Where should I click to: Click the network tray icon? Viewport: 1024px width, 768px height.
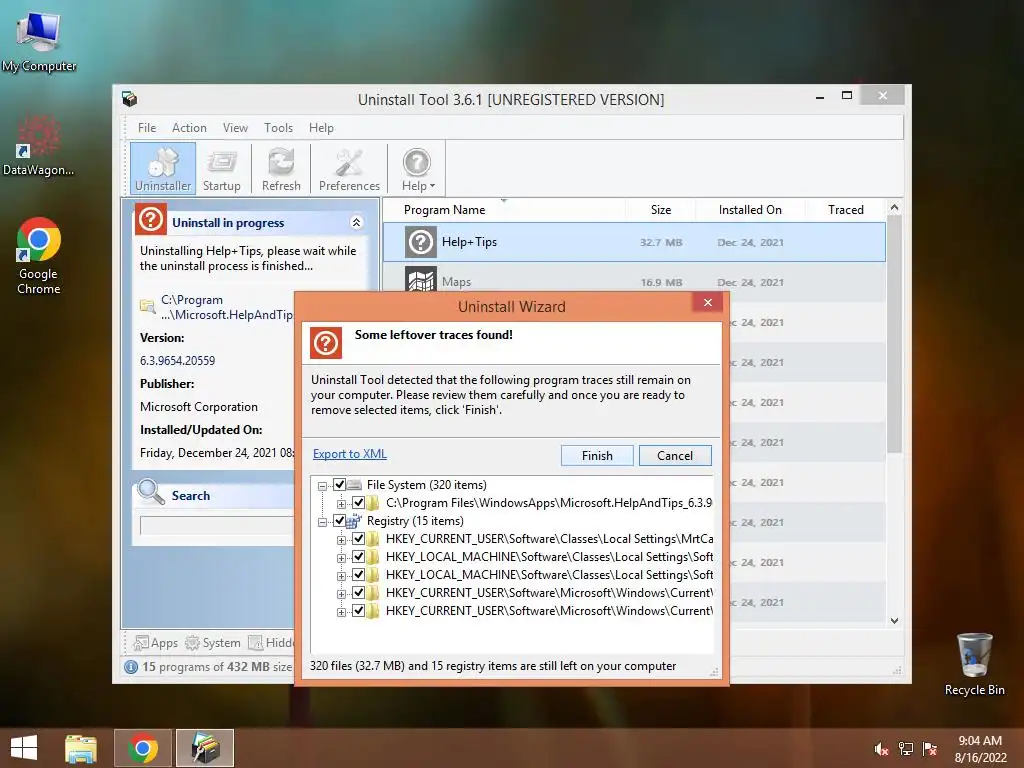906,749
